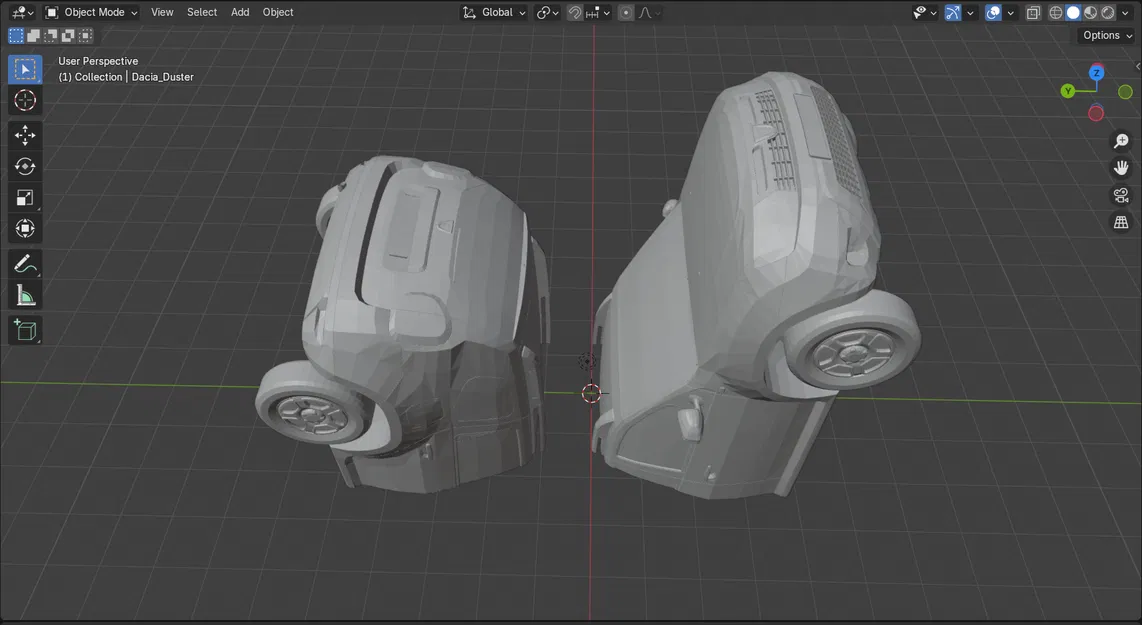The image size is (1142, 625).
Task: Toggle snapping with the magnet icon
Action: click(x=573, y=12)
